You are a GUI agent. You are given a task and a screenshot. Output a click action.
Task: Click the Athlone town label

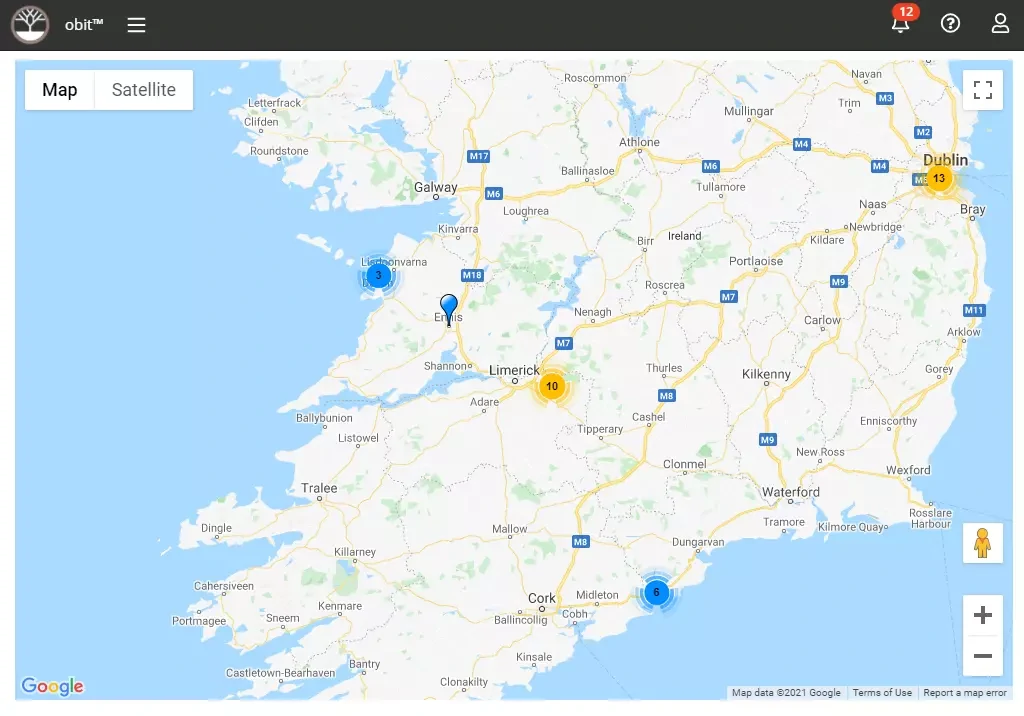(639, 142)
